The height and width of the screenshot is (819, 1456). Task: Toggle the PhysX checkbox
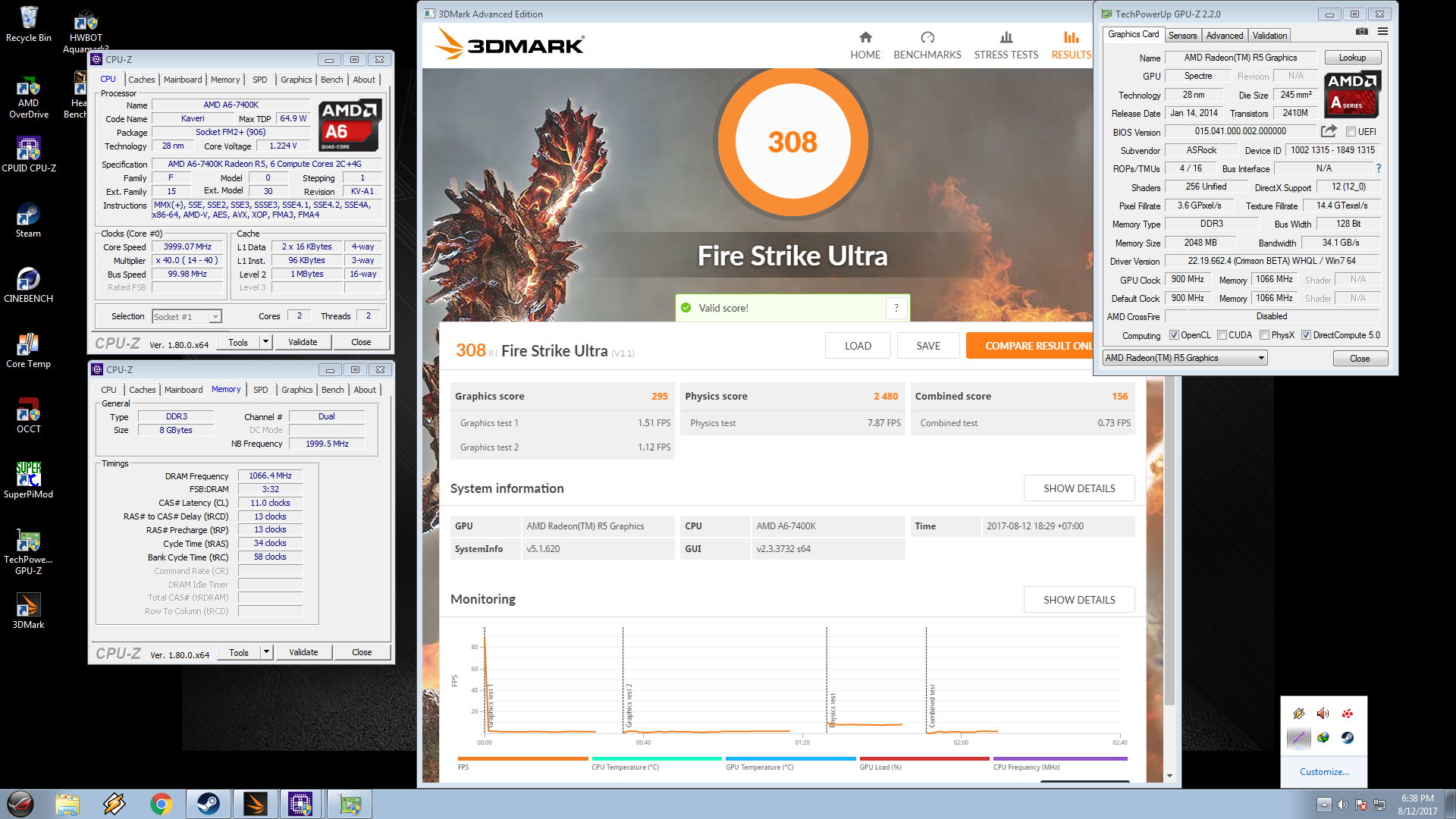click(x=1264, y=335)
